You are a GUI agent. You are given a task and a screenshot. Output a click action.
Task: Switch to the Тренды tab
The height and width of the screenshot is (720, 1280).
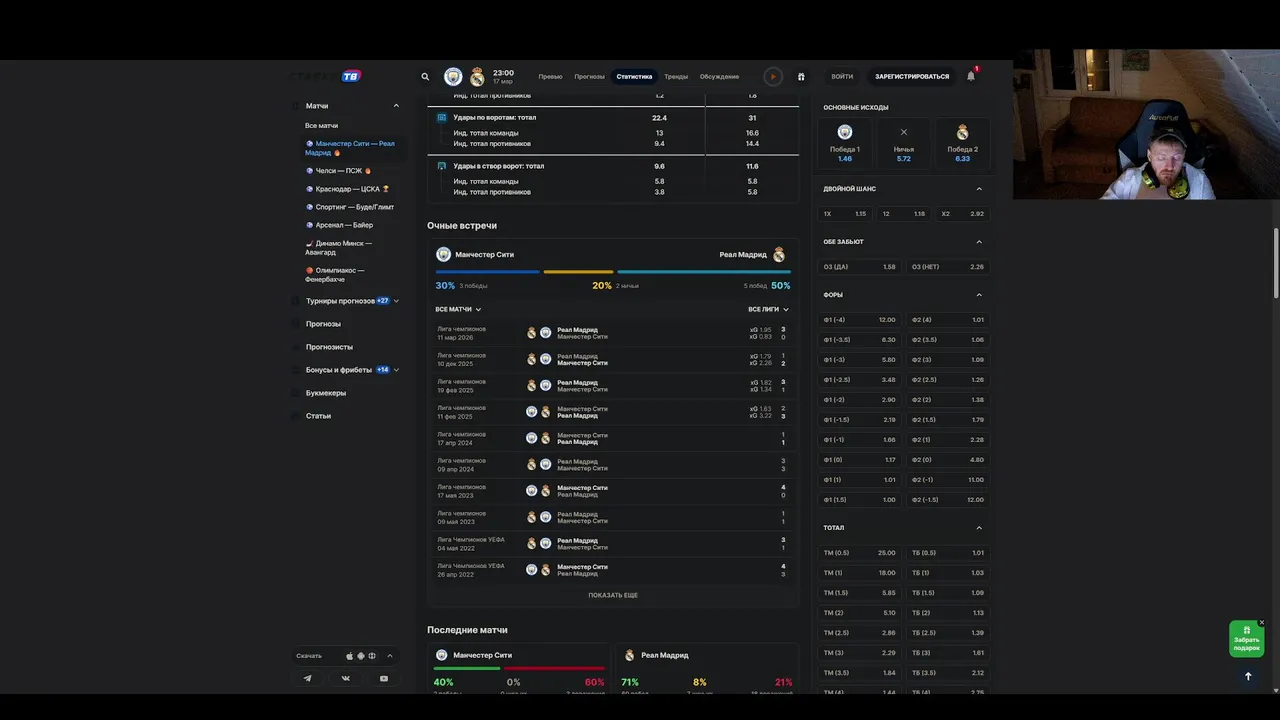point(676,77)
